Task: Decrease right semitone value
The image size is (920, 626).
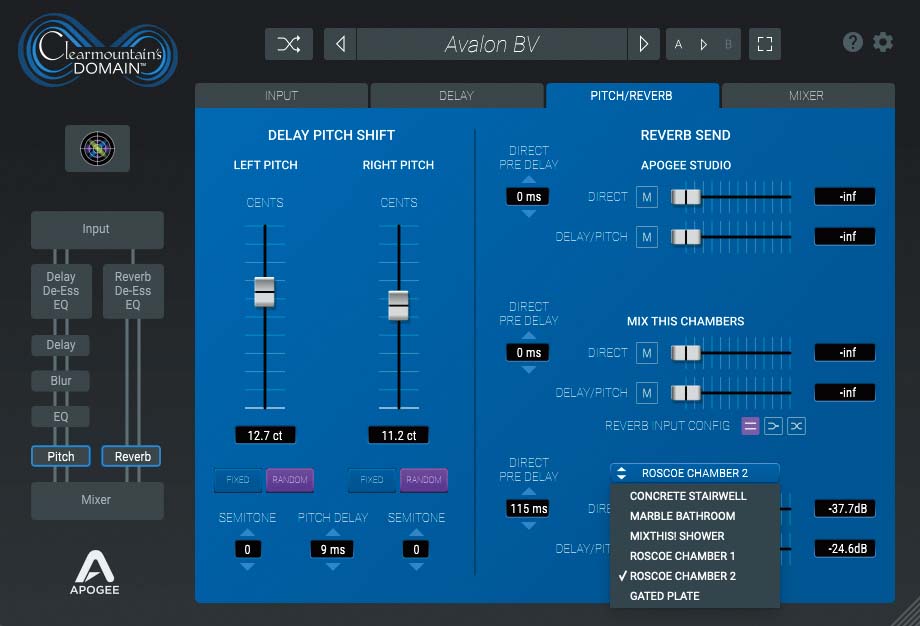Action: pyautogui.click(x=417, y=567)
